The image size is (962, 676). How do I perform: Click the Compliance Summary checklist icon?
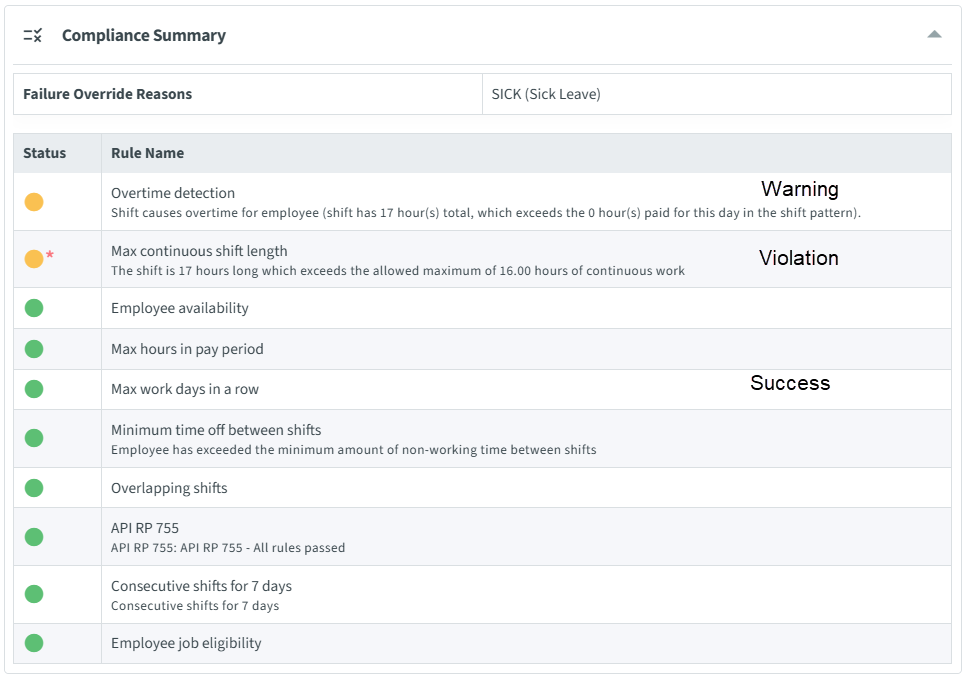coord(33,35)
